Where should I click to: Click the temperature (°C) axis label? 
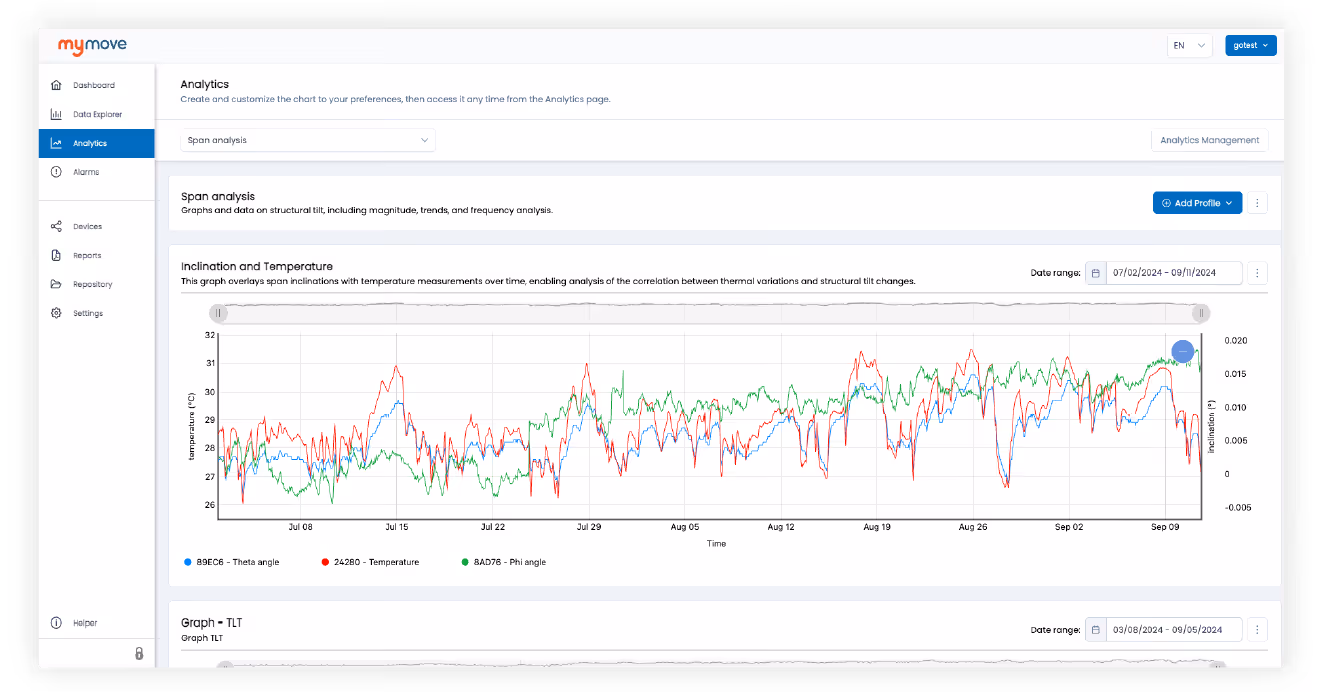pyautogui.click(x=191, y=426)
